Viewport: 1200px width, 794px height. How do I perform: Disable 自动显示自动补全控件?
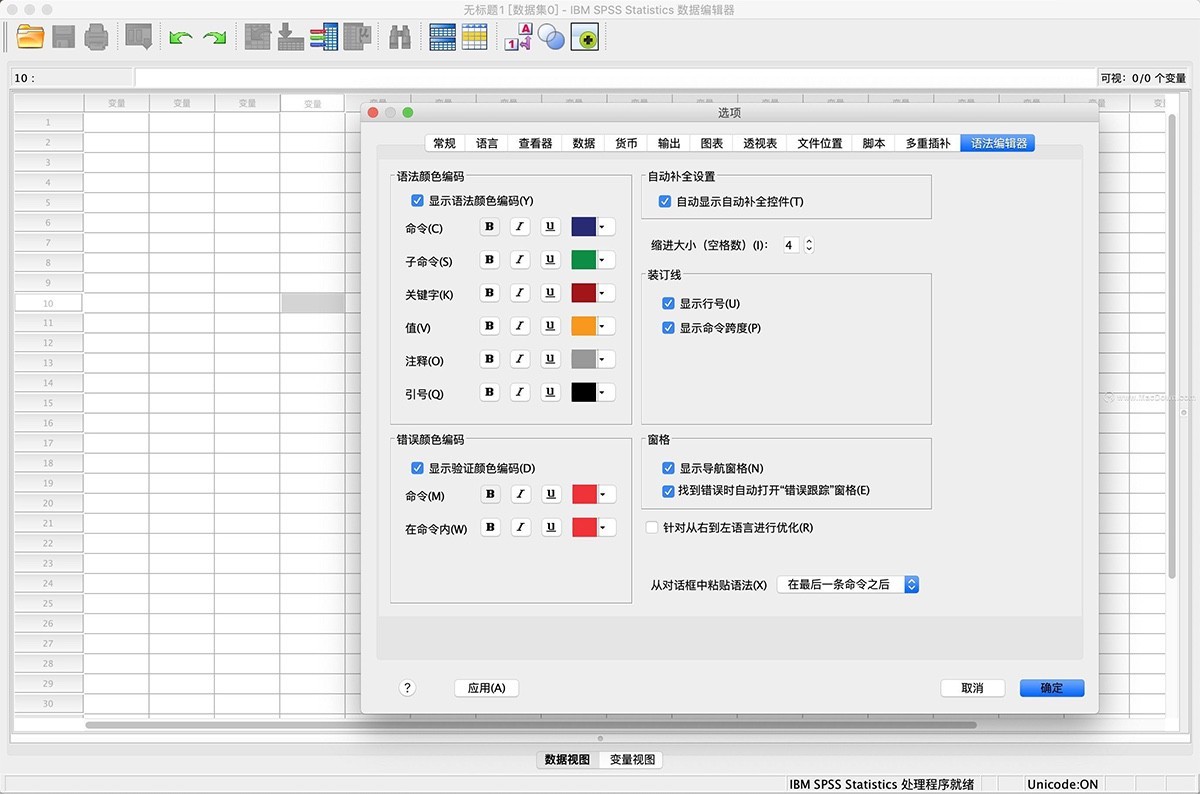coord(665,200)
